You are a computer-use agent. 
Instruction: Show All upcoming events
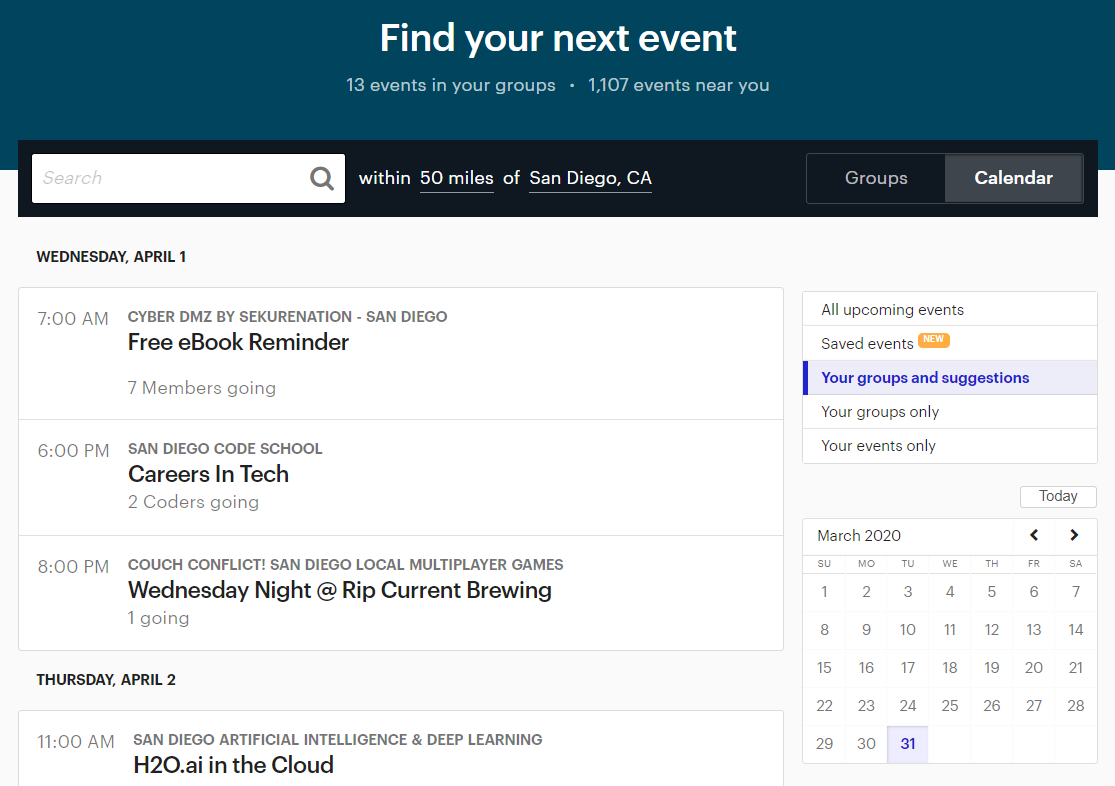coord(949,309)
